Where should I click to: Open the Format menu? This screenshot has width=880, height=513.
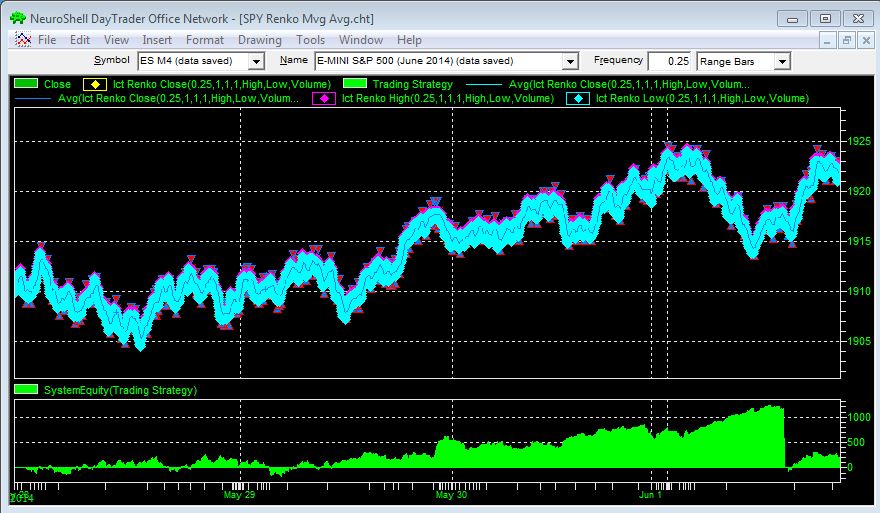[x=205, y=40]
